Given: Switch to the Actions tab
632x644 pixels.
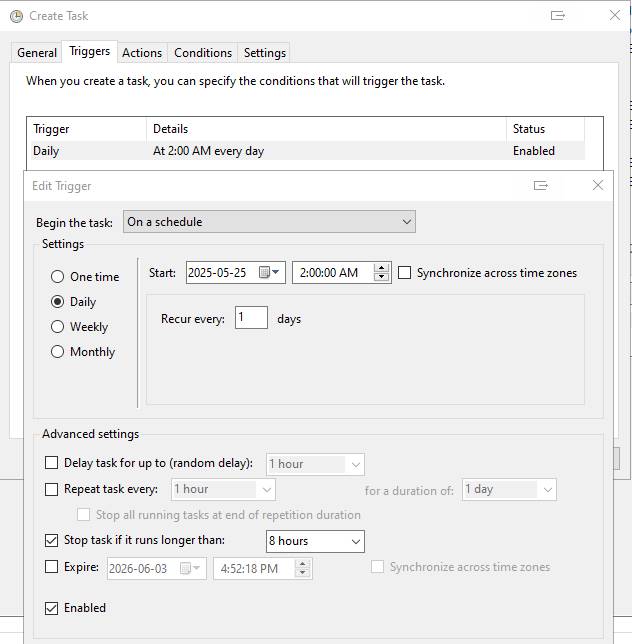Looking at the screenshot, I should (x=142, y=53).
